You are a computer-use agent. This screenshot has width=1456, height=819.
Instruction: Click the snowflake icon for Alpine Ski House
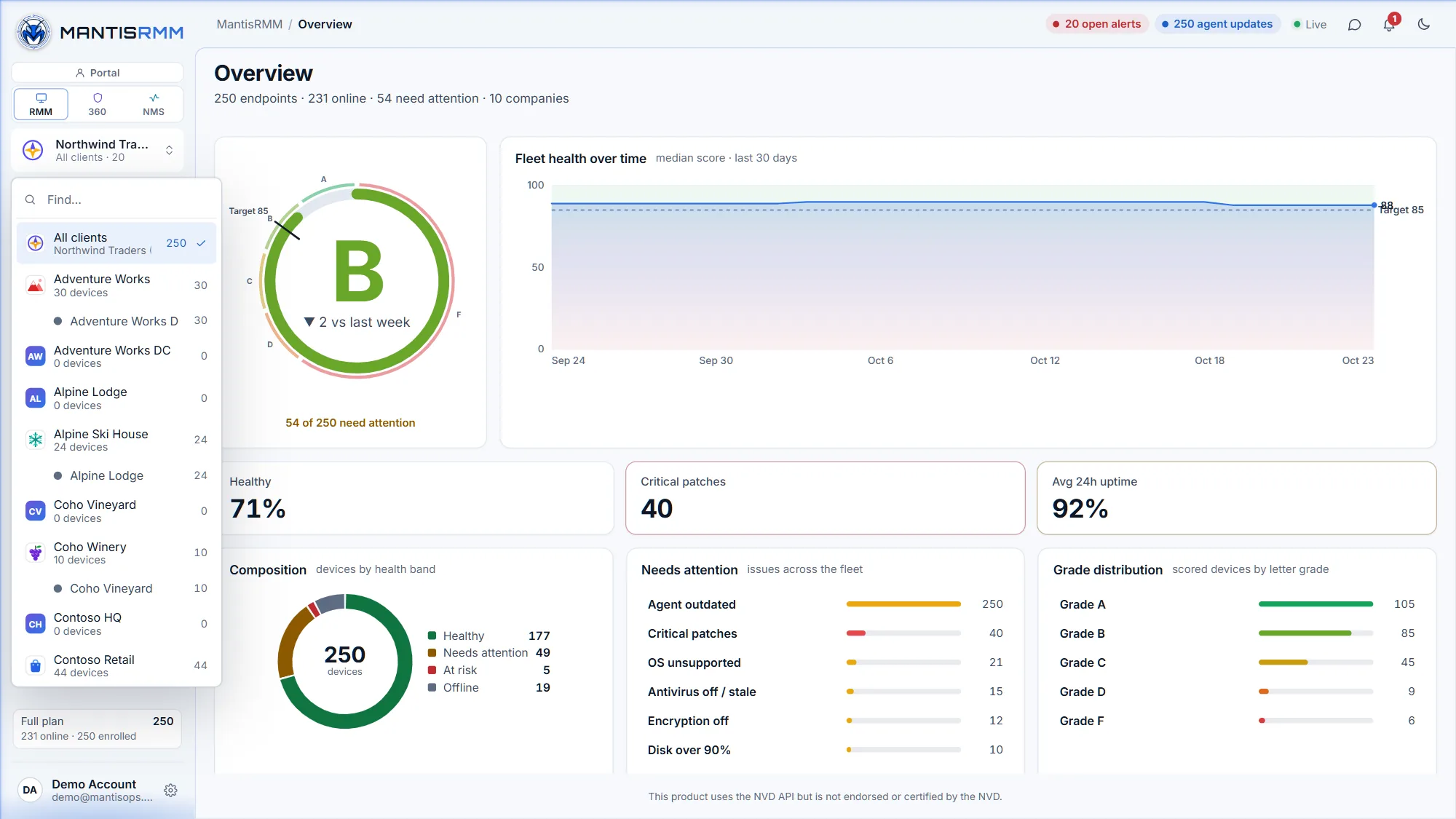click(35, 440)
